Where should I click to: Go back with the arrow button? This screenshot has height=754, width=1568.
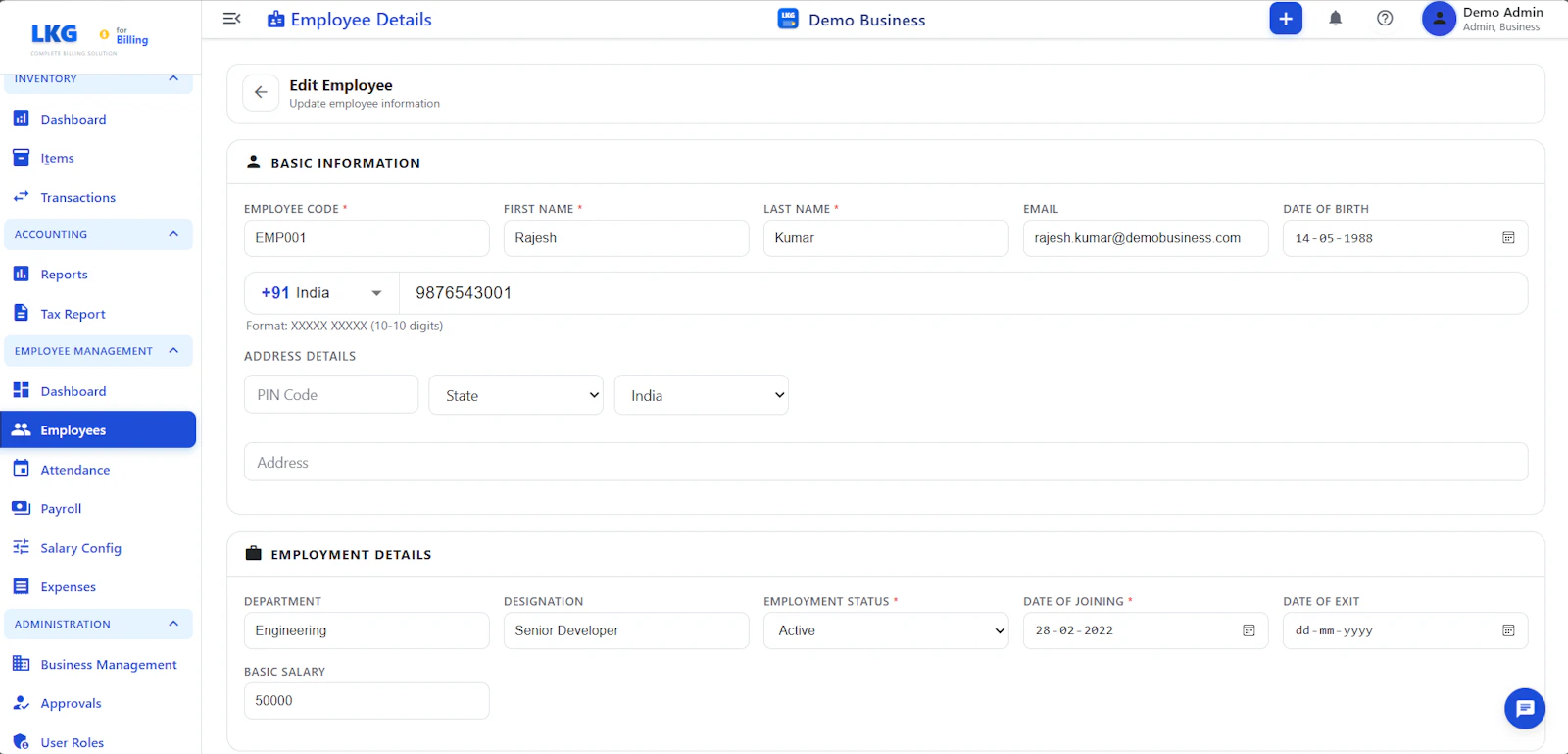pos(261,92)
